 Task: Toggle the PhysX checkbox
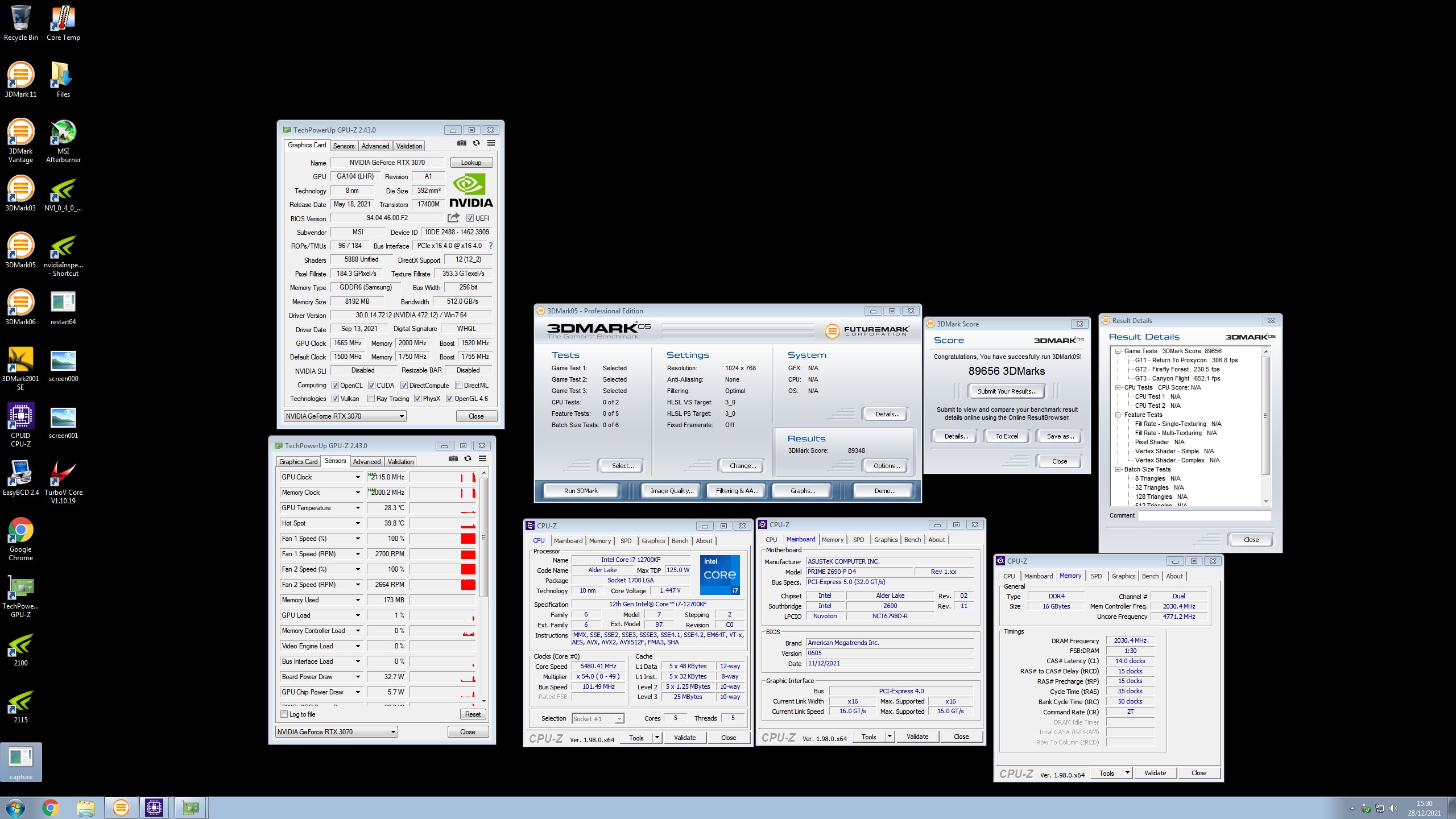click(418, 399)
